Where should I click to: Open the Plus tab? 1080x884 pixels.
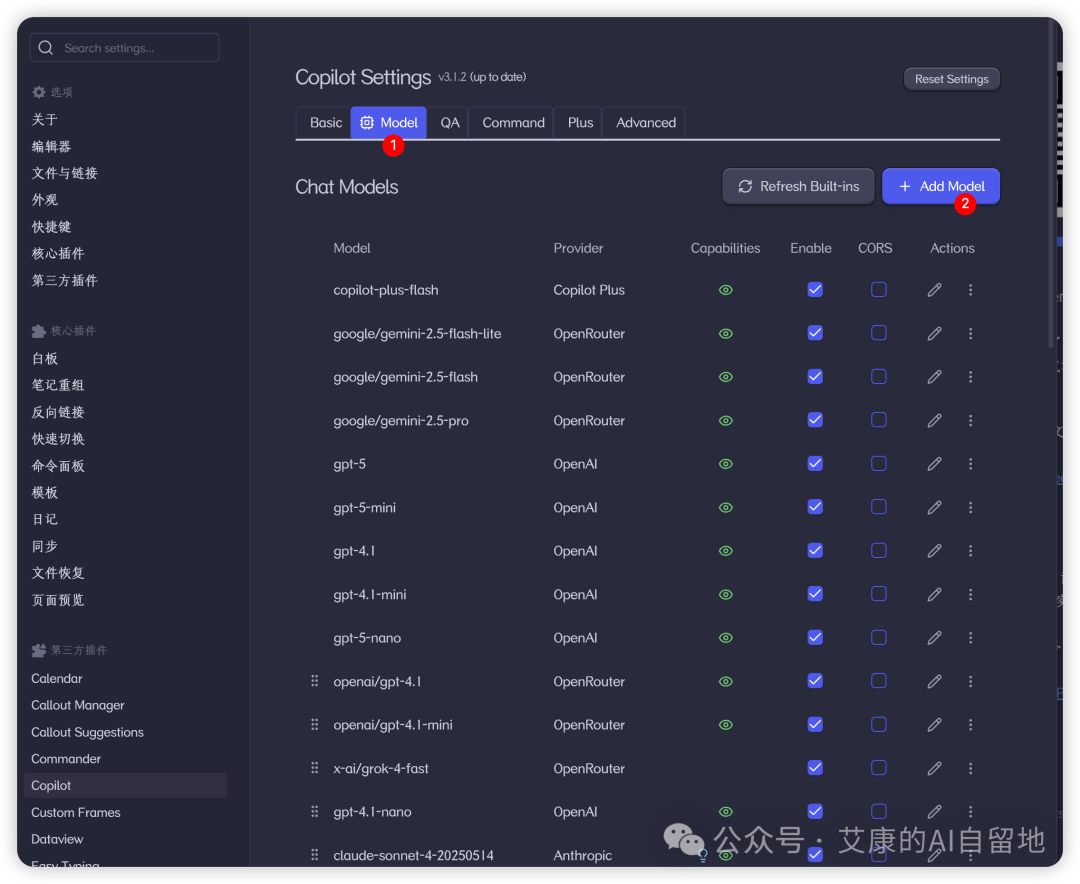[x=580, y=123]
